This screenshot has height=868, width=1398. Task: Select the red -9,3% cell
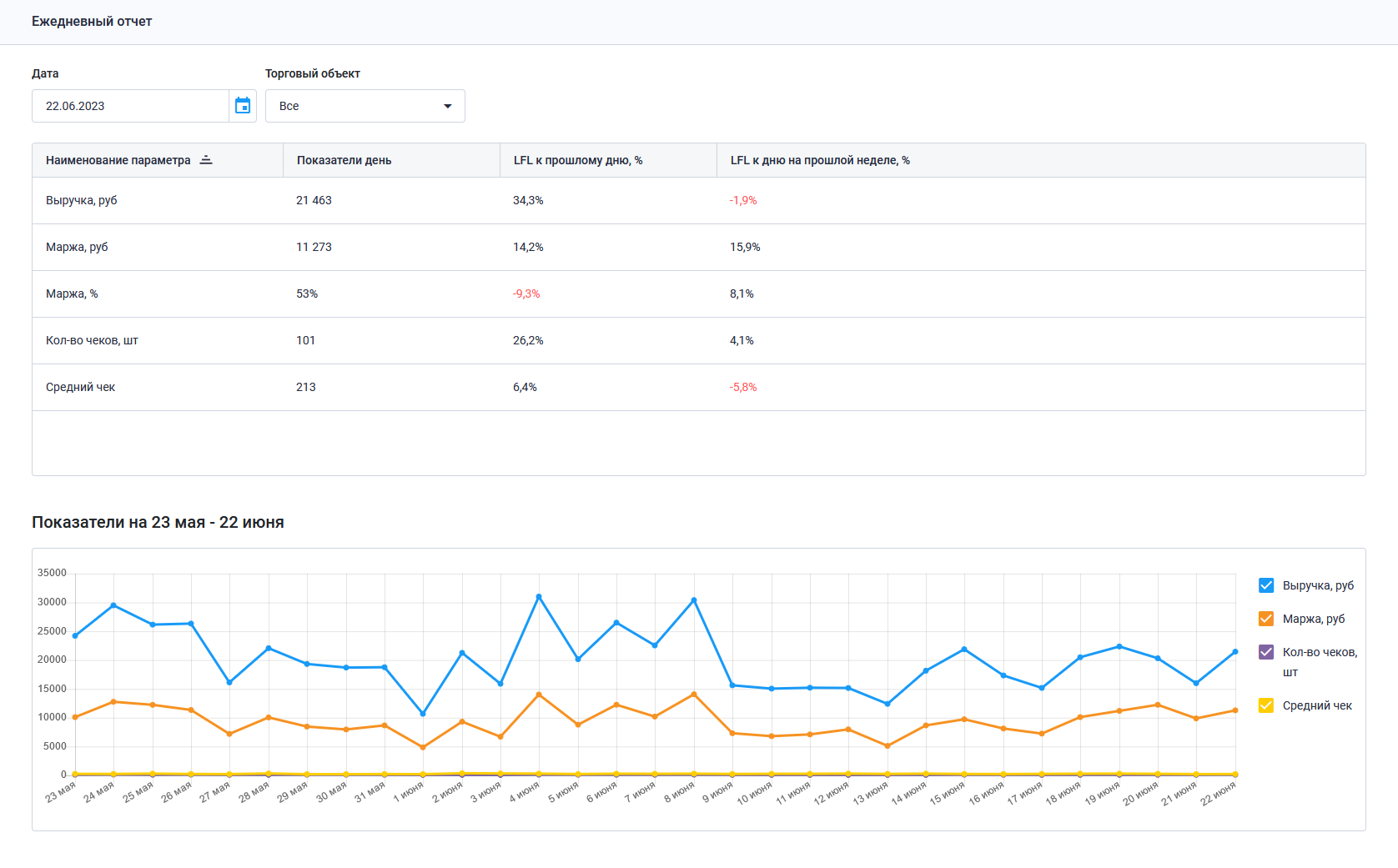[526, 294]
